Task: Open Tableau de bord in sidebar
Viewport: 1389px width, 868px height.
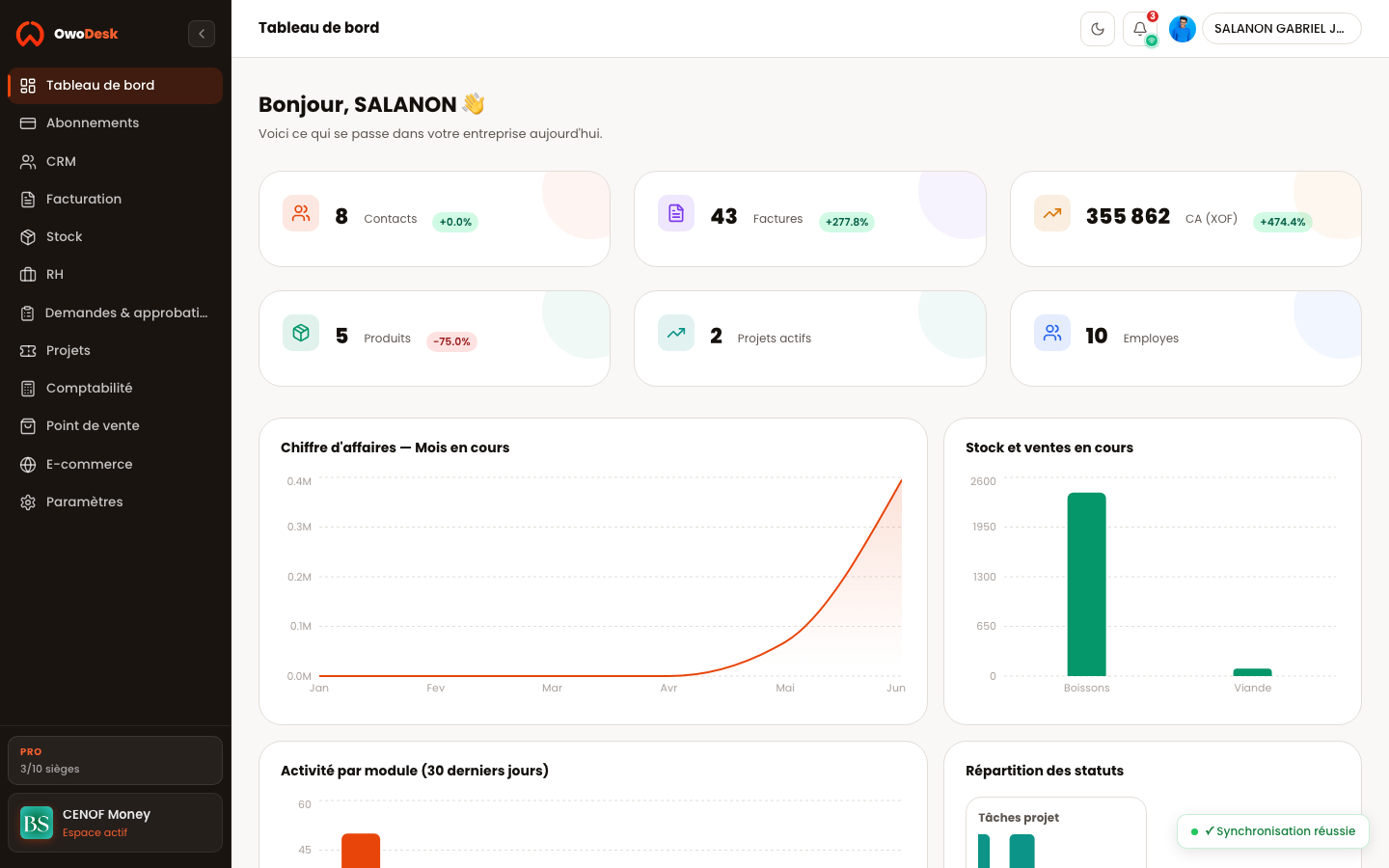Action: (115, 85)
